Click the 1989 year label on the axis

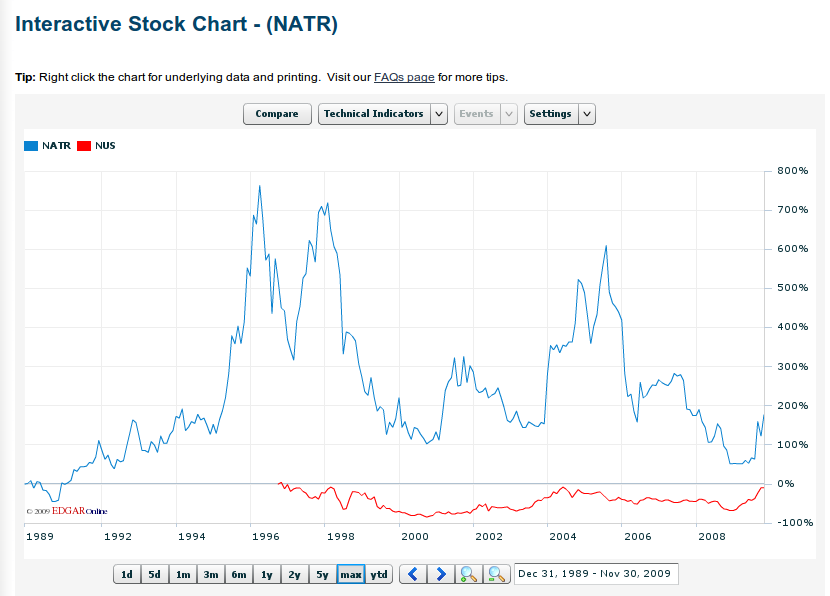40,537
